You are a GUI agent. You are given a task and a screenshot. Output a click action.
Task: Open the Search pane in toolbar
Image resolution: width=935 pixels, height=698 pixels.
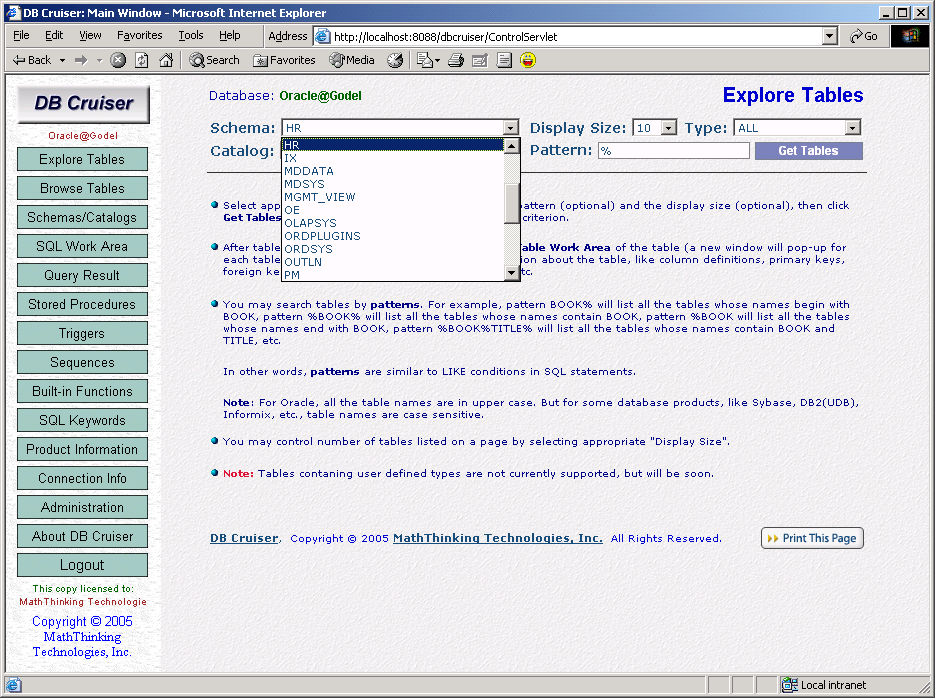pos(214,60)
